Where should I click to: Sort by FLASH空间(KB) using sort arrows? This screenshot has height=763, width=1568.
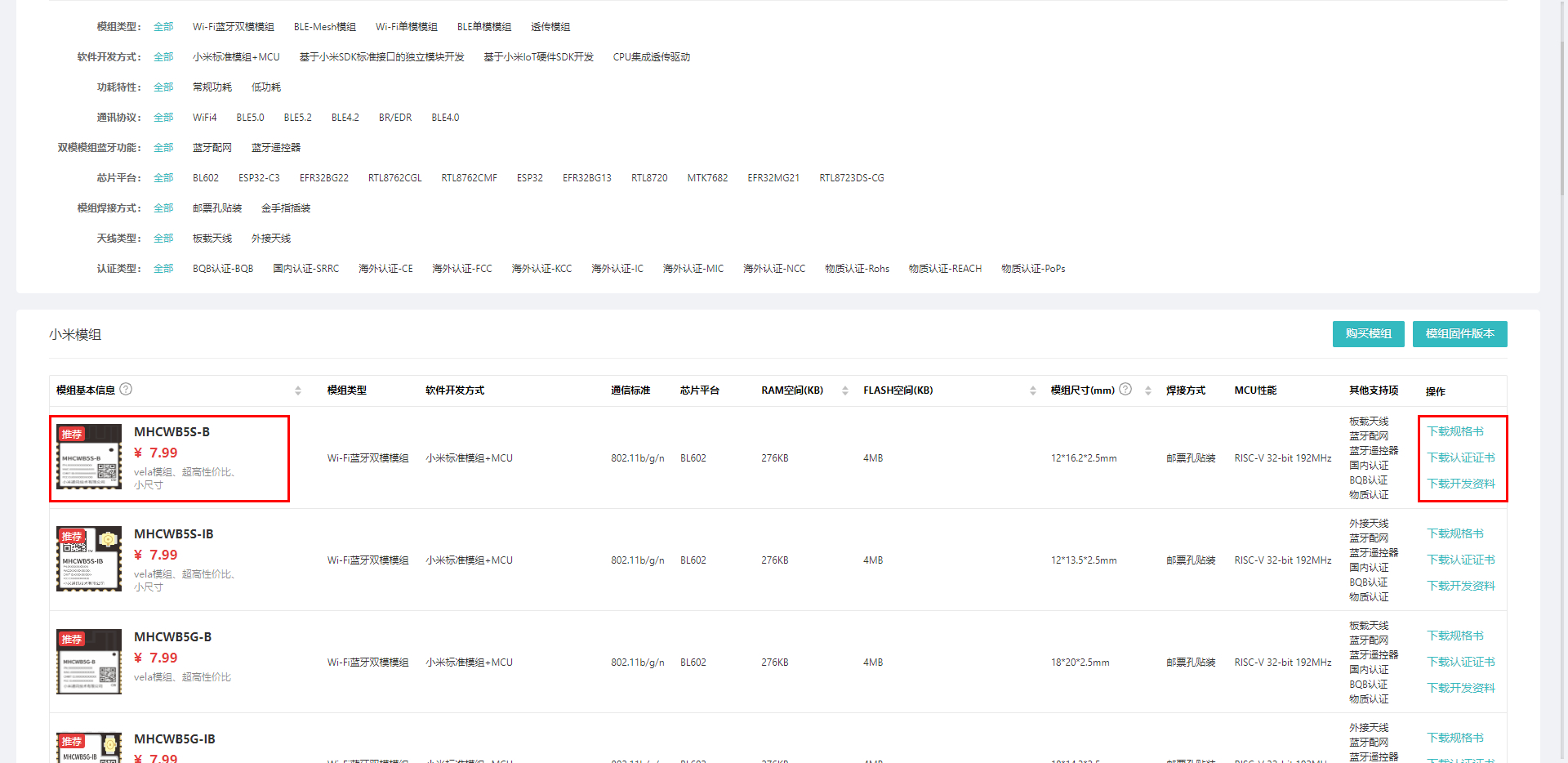(1033, 390)
